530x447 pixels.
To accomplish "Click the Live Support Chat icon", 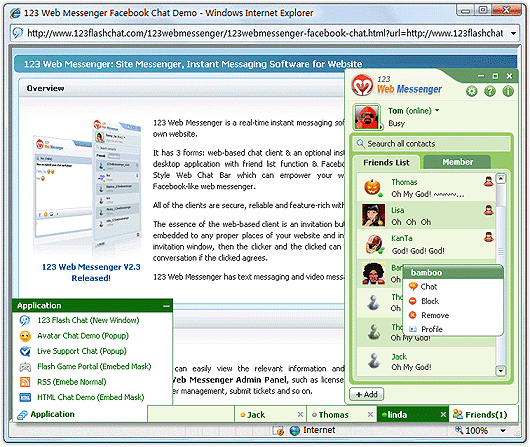I will [x=25, y=351].
